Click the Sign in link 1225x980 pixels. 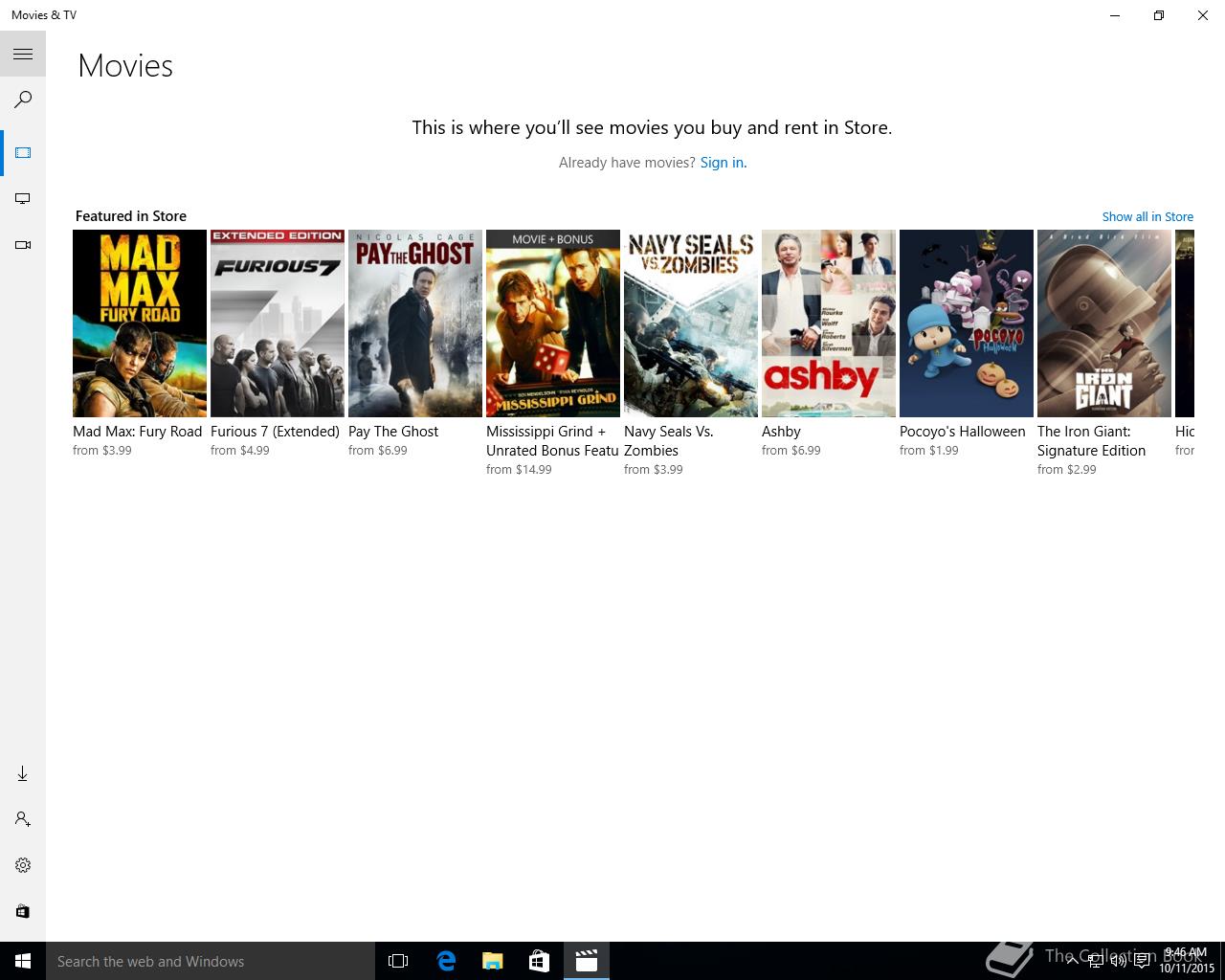point(723,163)
